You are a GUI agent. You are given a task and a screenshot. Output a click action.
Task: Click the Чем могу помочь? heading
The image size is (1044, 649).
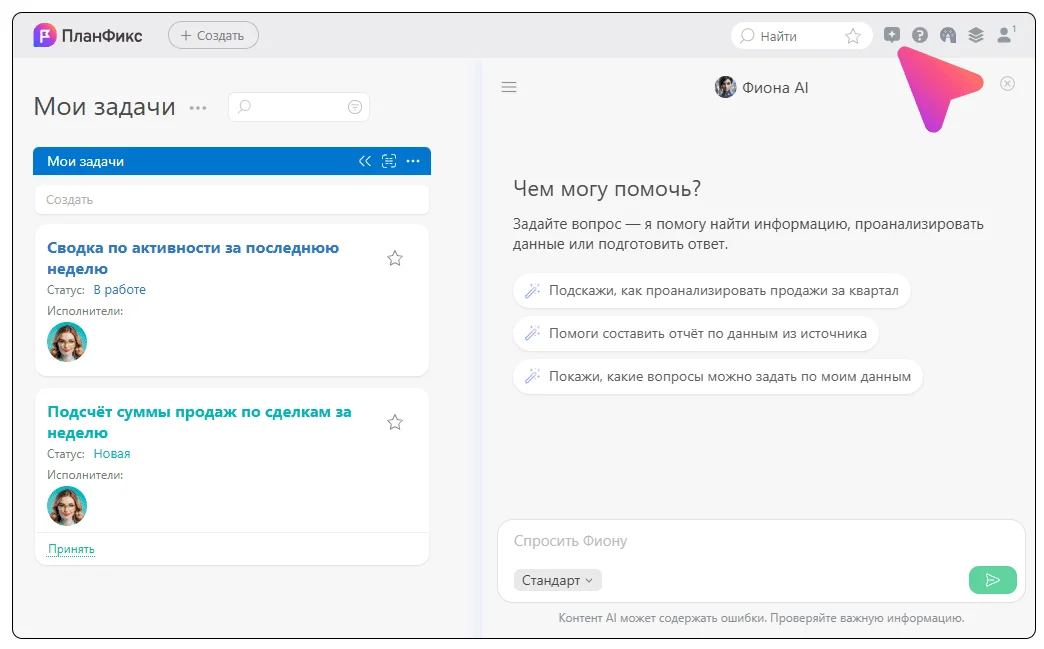pyautogui.click(x=607, y=189)
